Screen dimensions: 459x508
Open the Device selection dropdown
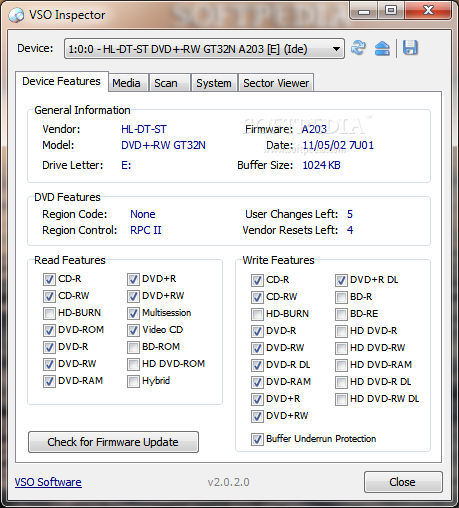[x=204, y=49]
